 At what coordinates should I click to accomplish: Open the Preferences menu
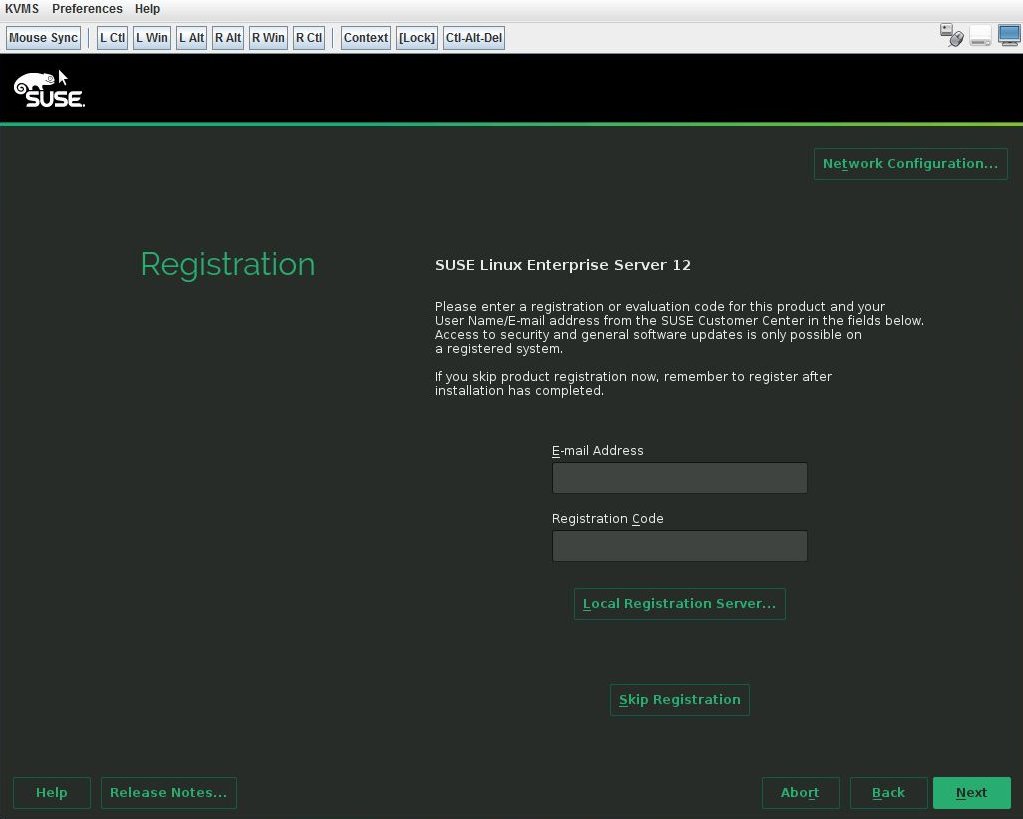coord(87,8)
